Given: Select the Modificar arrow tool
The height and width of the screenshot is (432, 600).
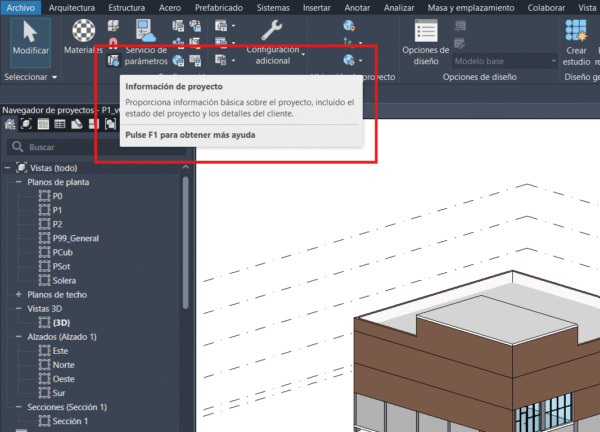Looking at the screenshot, I should pos(31,36).
